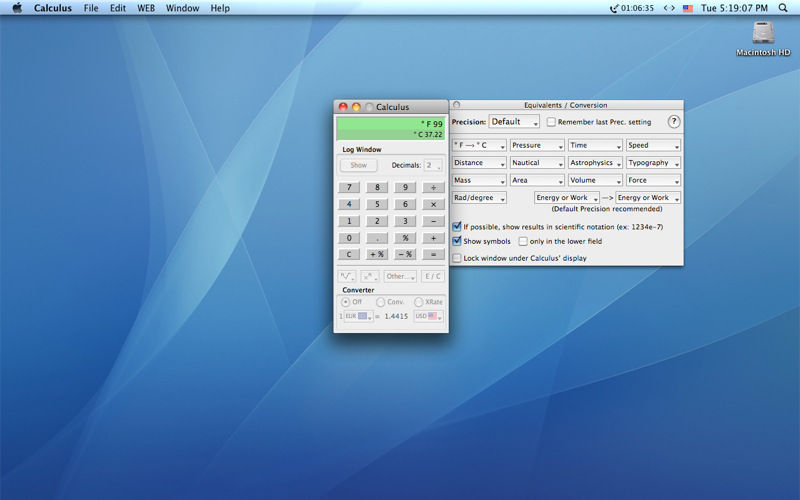Image resolution: width=800 pixels, height=500 pixels.
Task: Open the Decimals dropdown
Action: point(433,165)
